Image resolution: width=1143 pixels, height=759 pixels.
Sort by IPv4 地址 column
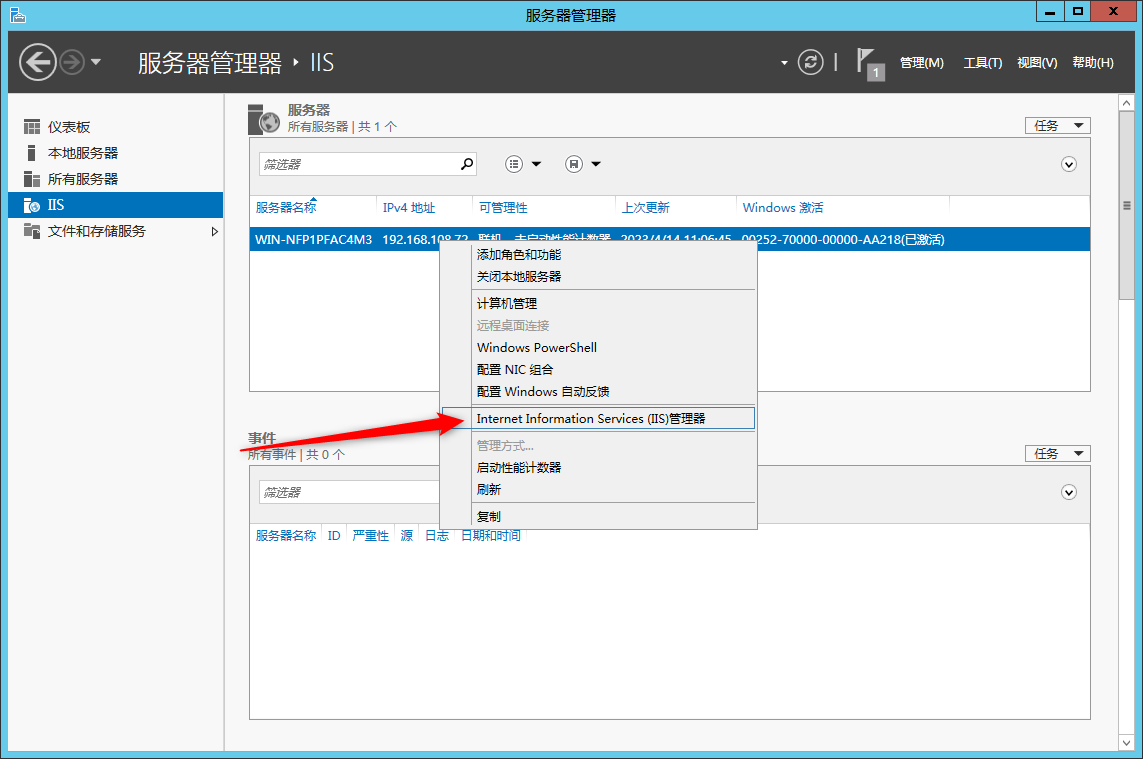(x=409, y=208)
